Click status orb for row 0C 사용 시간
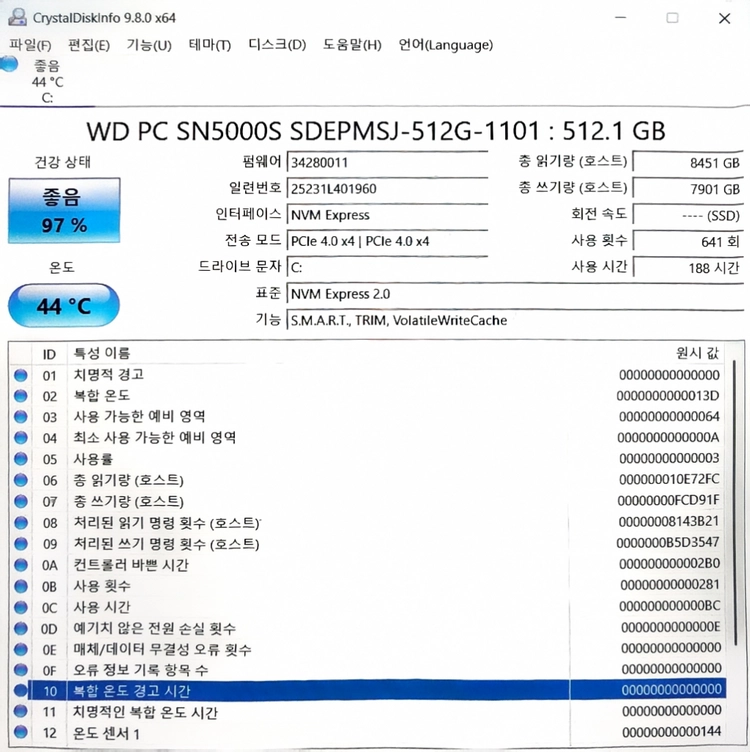The height and width of the screenshot is (752, 750). [x=21, y=607]
